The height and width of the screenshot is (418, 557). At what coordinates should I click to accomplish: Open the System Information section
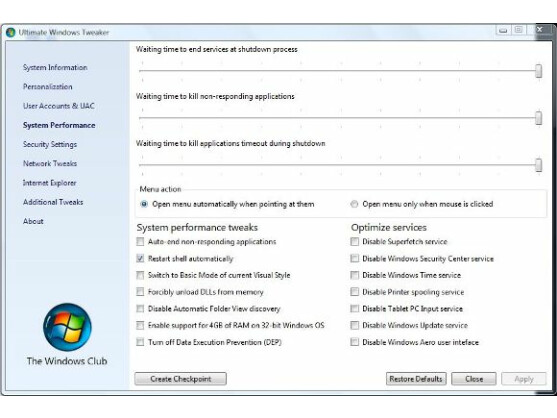(55, 67)
